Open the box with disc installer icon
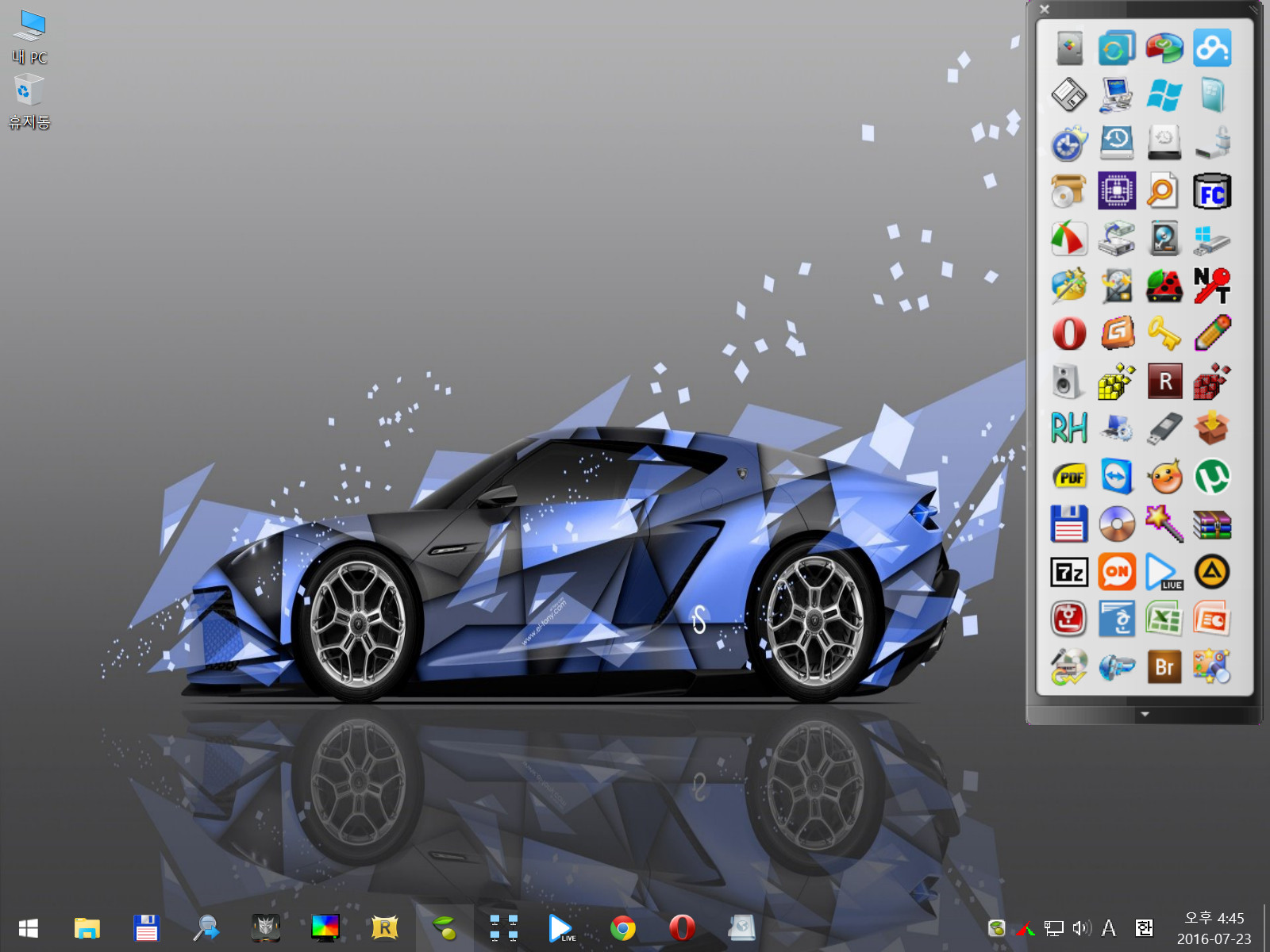Viewport: 1270px width, 952px height. pyautogui.click(x=1069, y=191)
